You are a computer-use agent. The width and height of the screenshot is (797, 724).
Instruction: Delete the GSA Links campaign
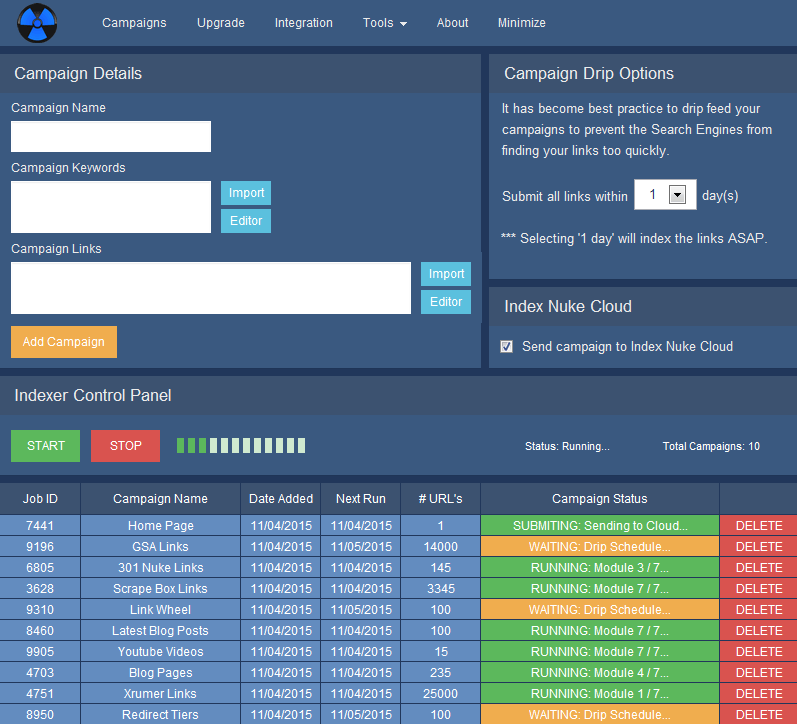(758, 547)
